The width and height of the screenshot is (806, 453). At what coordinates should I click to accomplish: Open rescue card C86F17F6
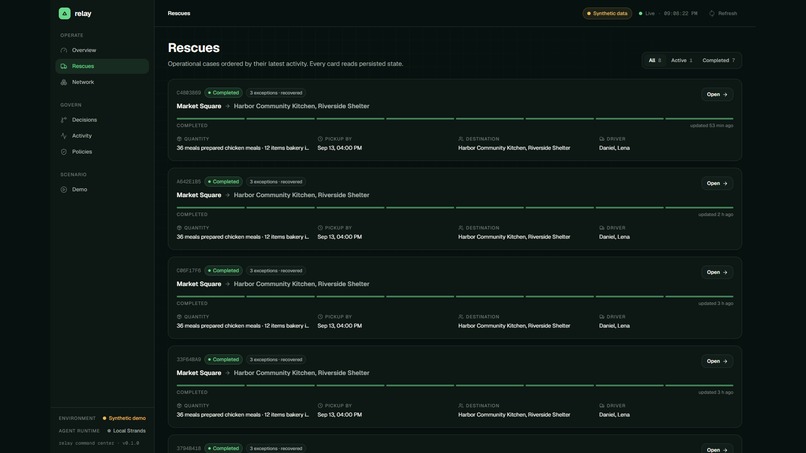pyautogui.click(x=717, y=273)
